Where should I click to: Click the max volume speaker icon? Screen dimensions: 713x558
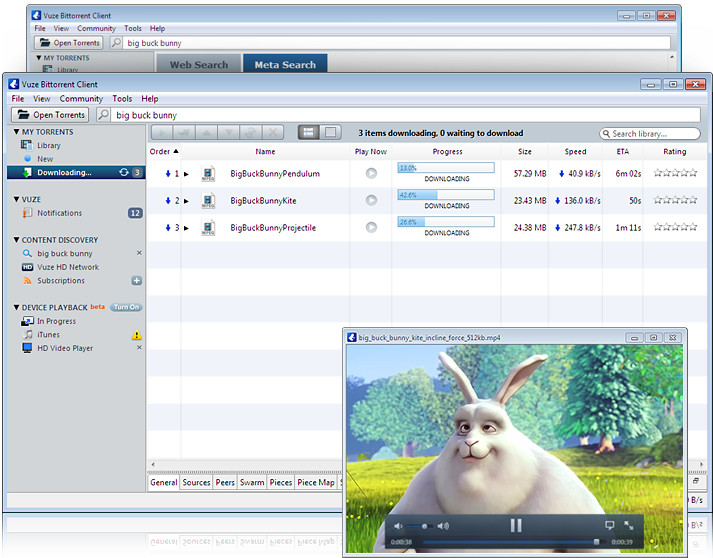tap(443, 526)
